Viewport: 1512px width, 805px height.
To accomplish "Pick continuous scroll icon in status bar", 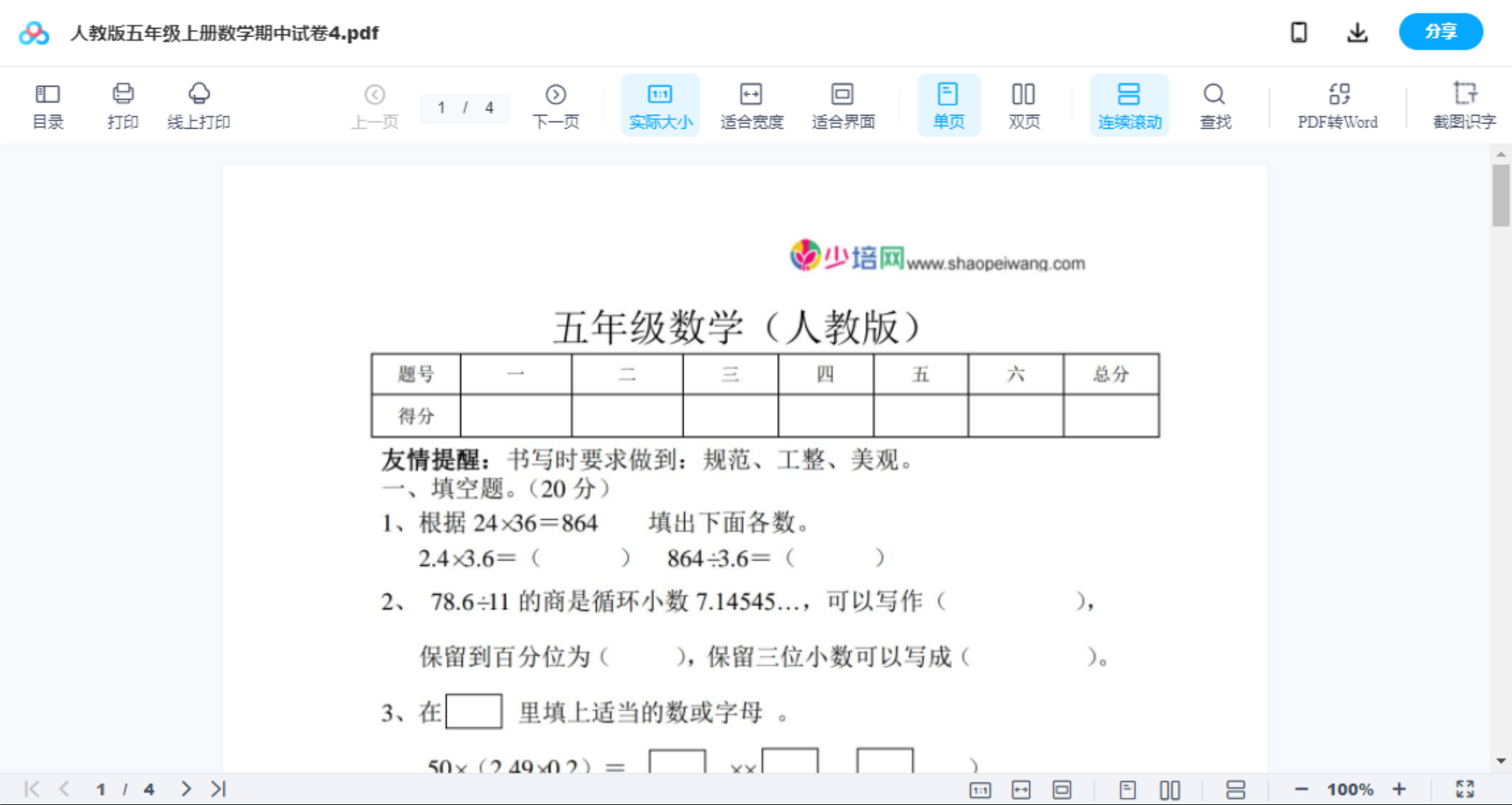I will click(1235, 790).
